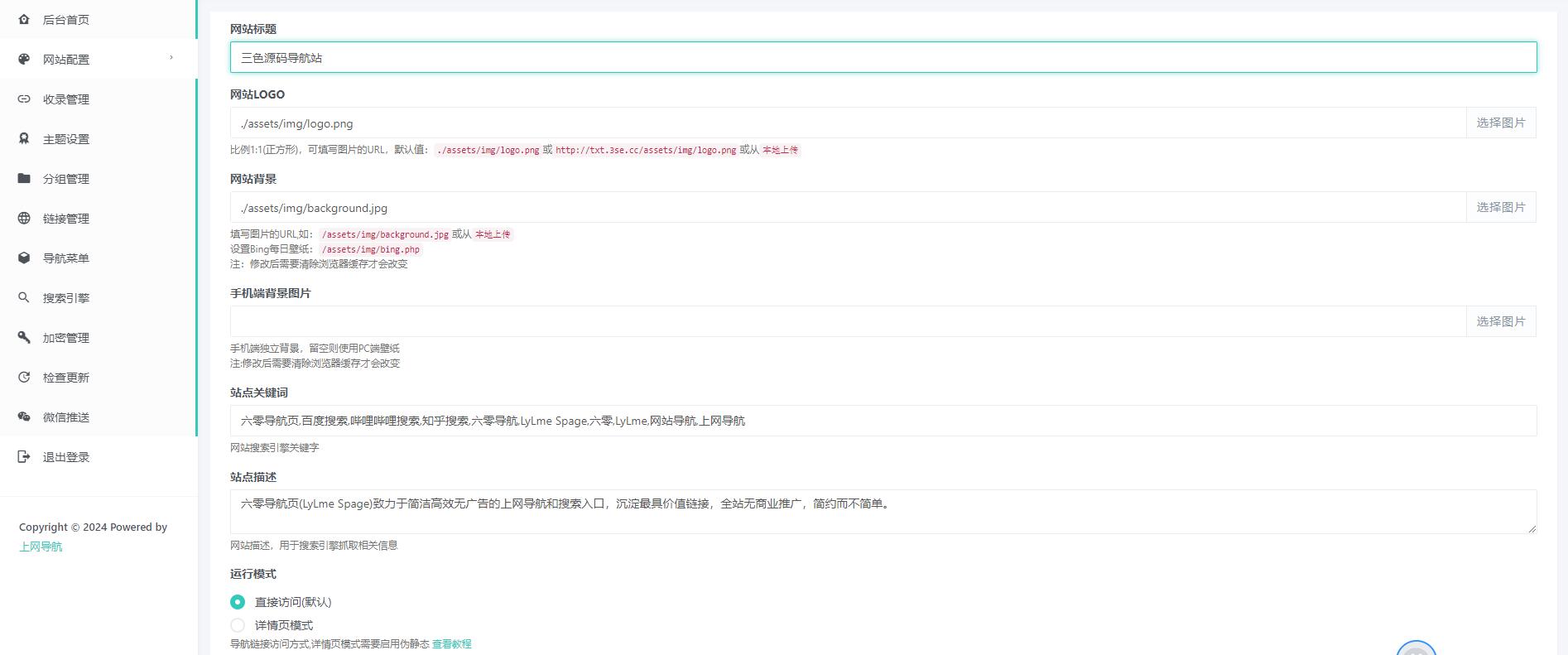Click the cube icon for 导航菜单
Screen dimensions: 1568x655
click(24, 258)
